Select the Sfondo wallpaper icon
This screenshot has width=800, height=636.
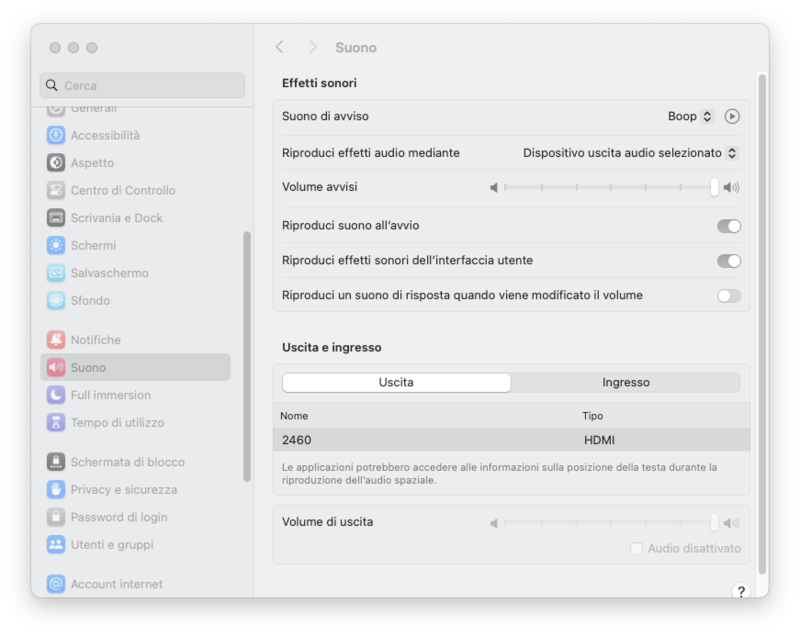point(56,300)
